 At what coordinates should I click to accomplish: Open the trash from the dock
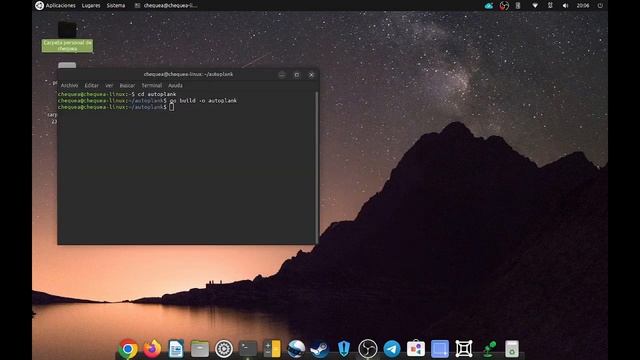point(512,349)
